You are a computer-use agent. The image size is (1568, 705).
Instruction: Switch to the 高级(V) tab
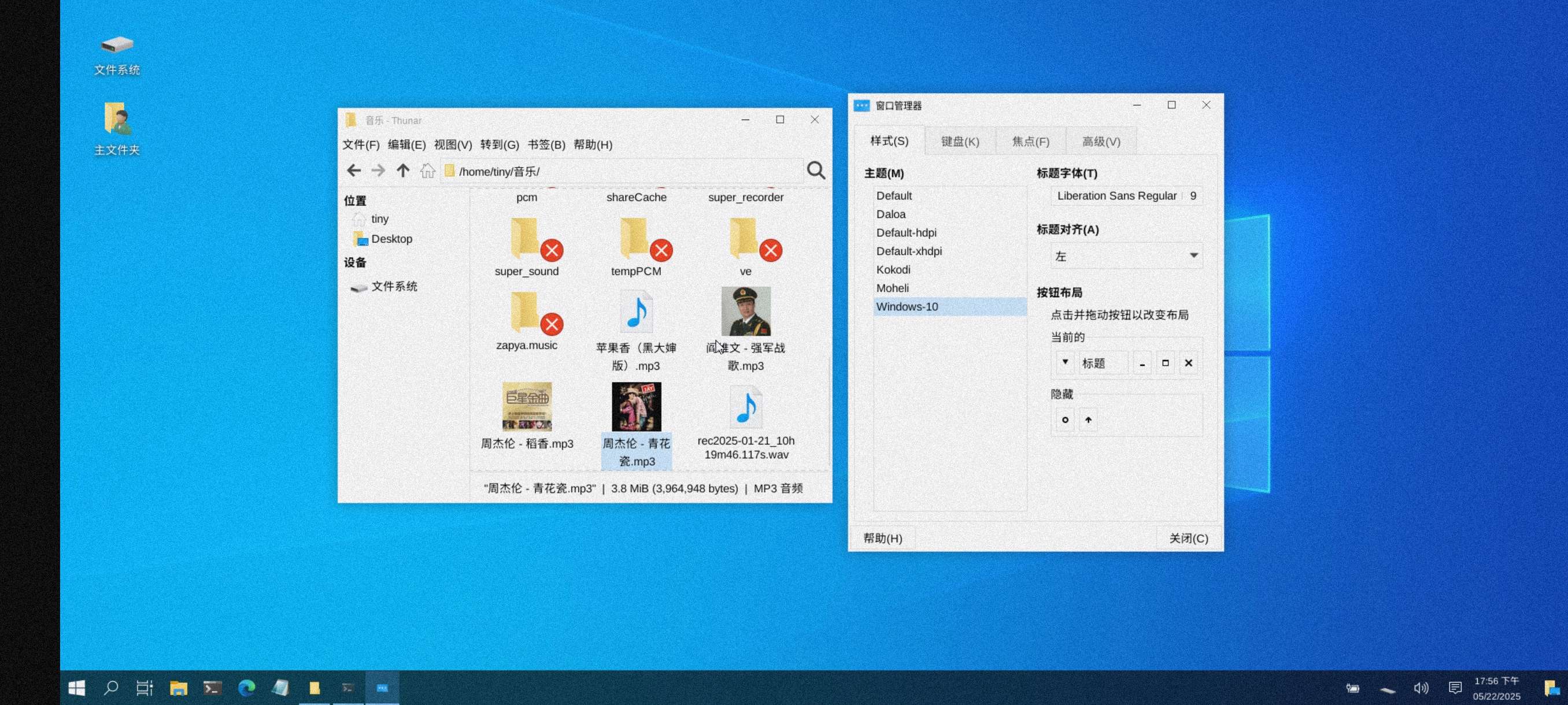click(x=1100, y=142)
